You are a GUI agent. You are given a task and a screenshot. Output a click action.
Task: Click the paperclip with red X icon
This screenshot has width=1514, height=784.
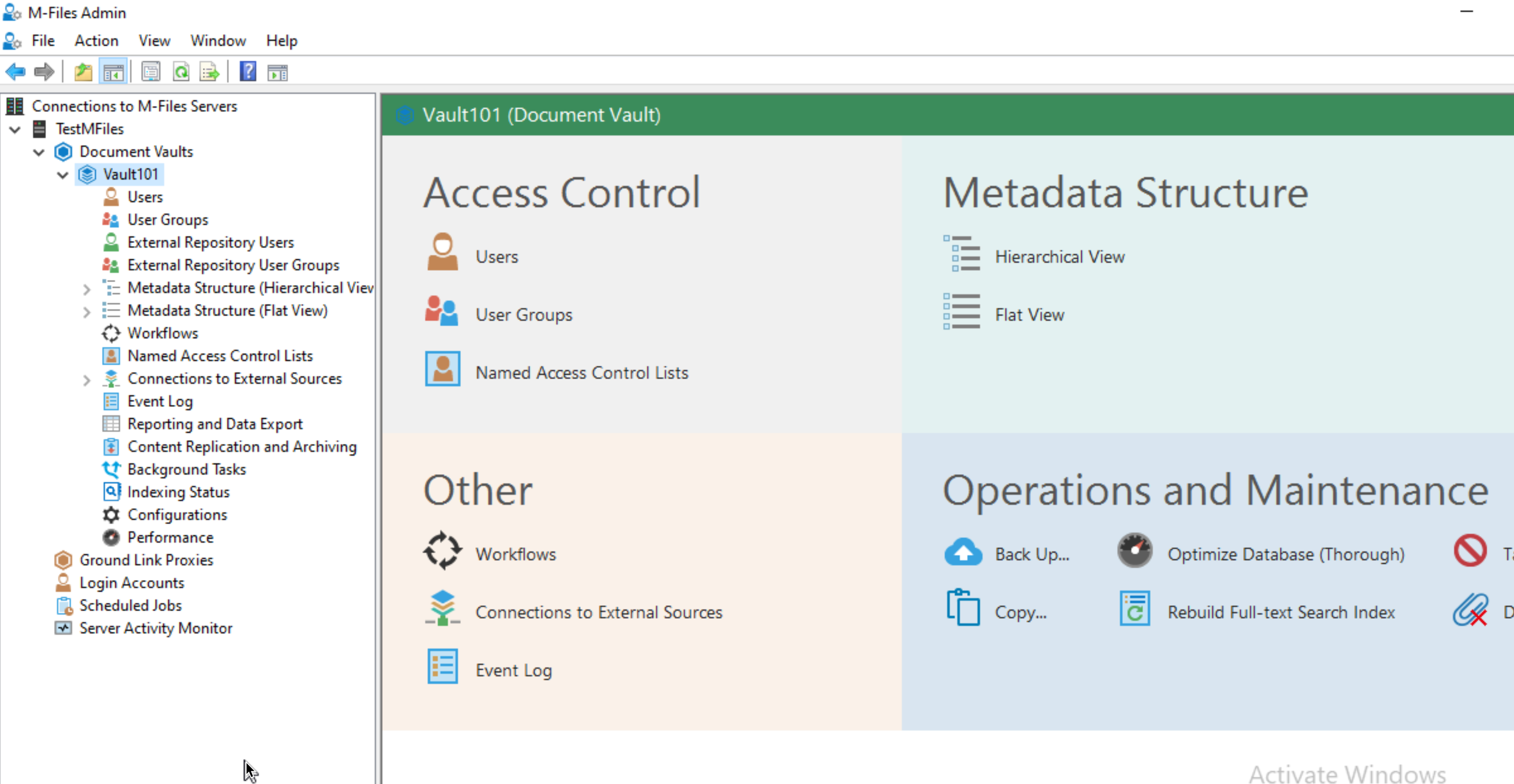(1470, 610)
